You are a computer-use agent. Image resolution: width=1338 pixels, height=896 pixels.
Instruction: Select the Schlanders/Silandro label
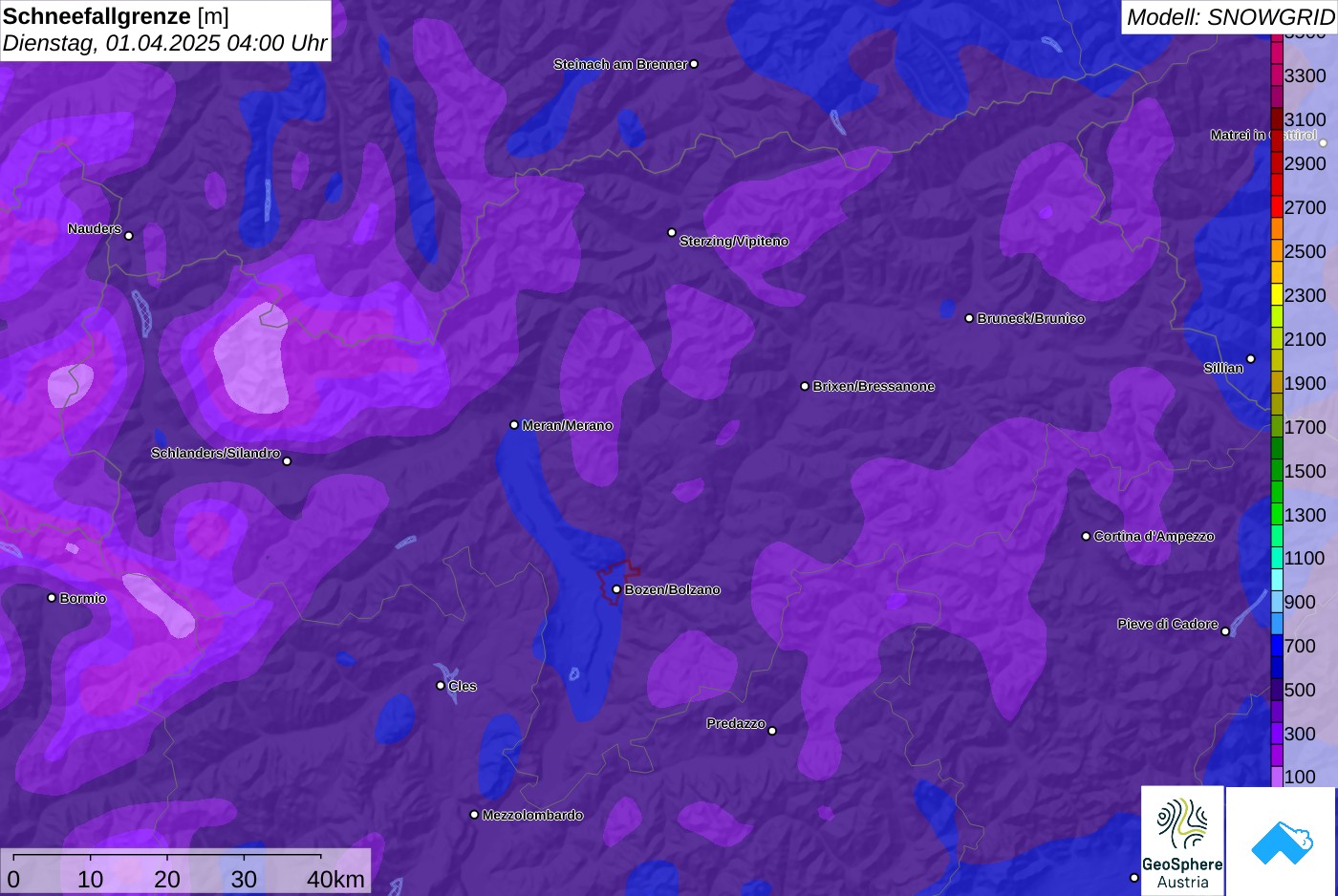[x=215, y=453]
